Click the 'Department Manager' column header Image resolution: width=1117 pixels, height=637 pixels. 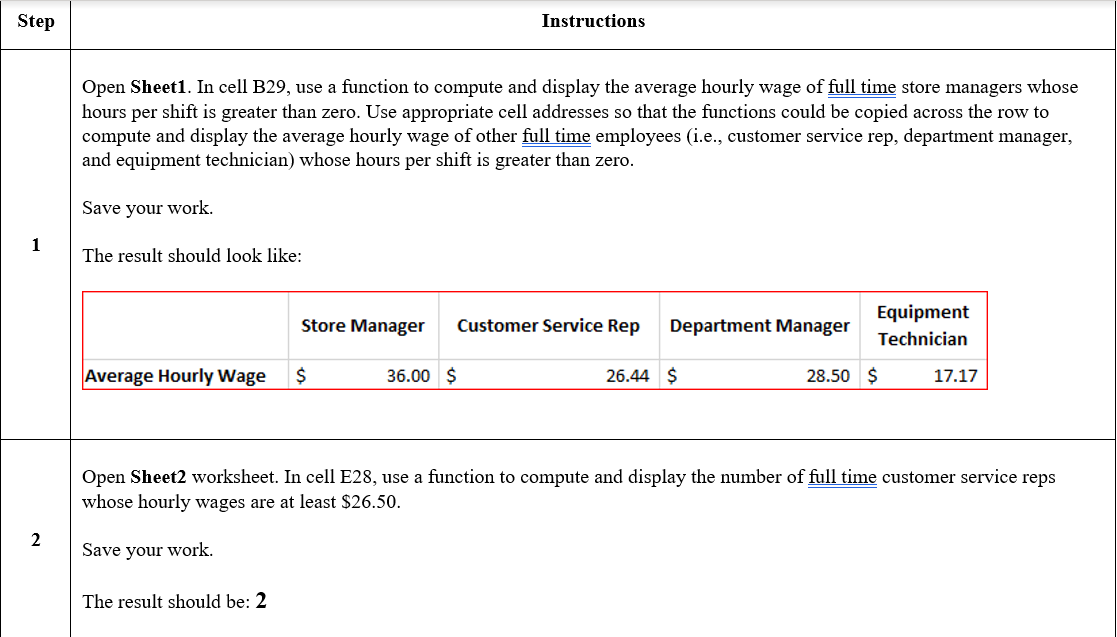point(759,325)
